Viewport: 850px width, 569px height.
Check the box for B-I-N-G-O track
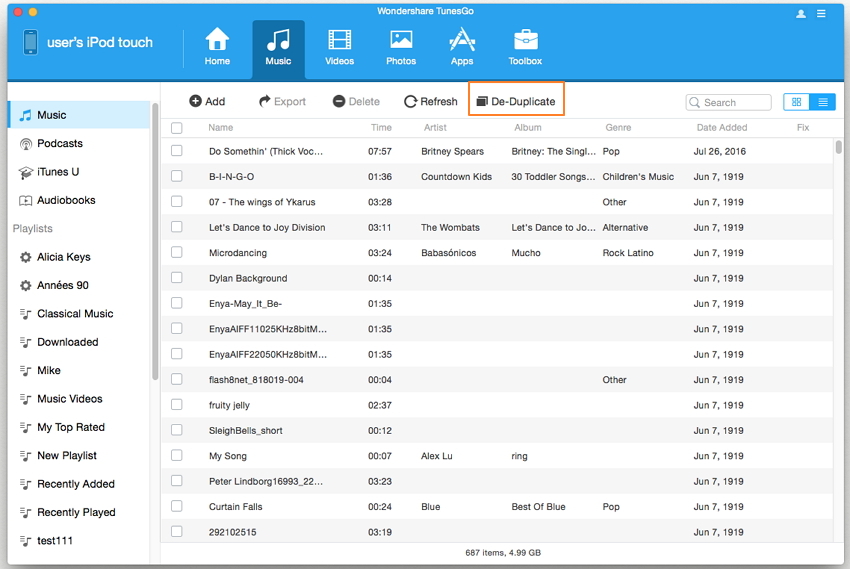point(177,176)
